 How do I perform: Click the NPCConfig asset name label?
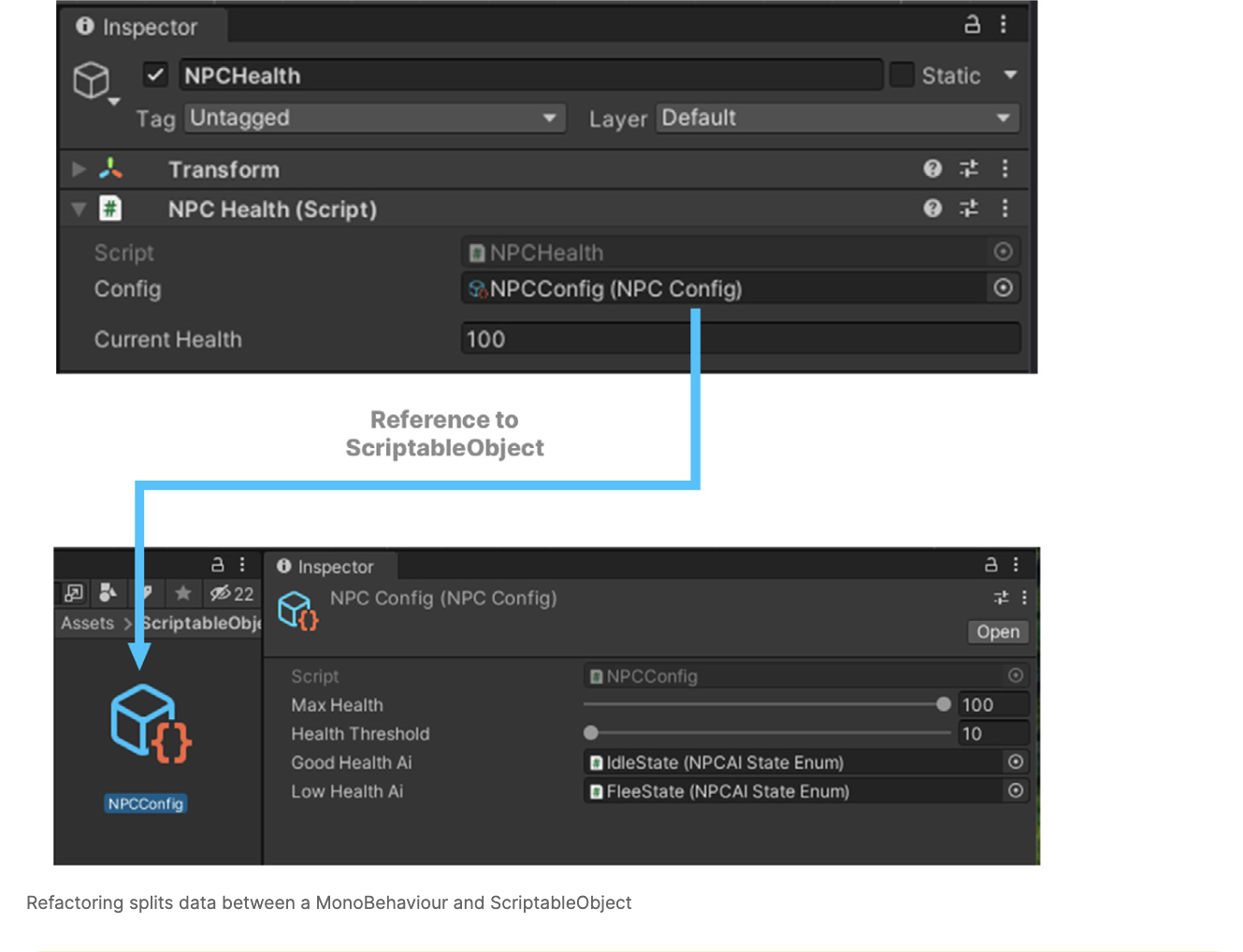146,803
